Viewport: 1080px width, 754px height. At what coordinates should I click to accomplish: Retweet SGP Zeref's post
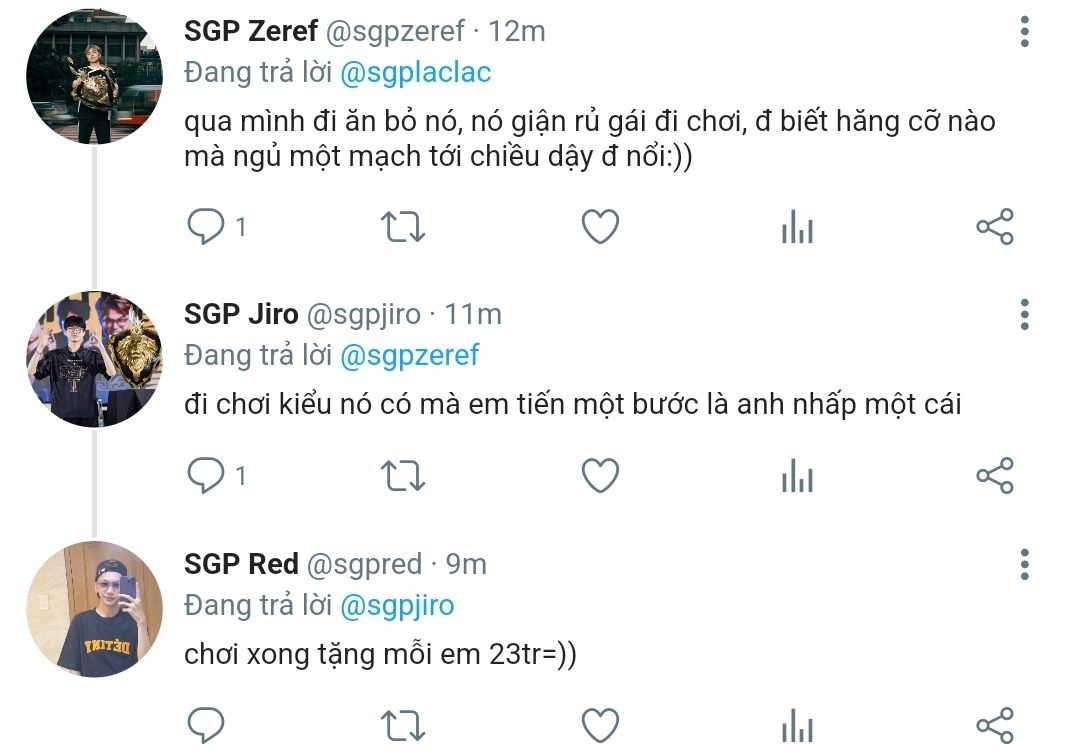(x=403, y=227)
